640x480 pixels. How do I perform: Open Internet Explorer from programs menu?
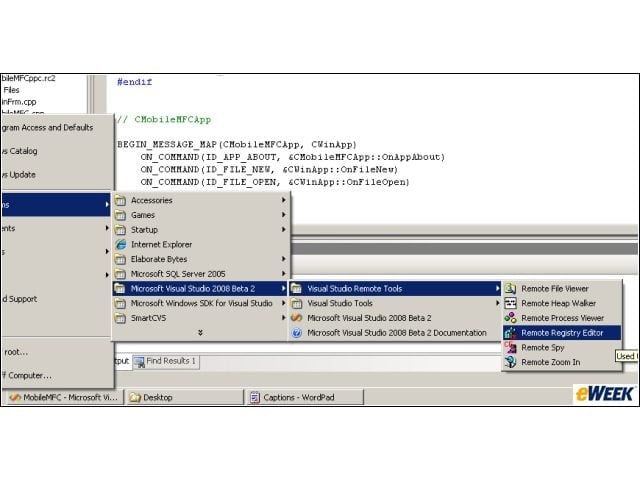201,244
